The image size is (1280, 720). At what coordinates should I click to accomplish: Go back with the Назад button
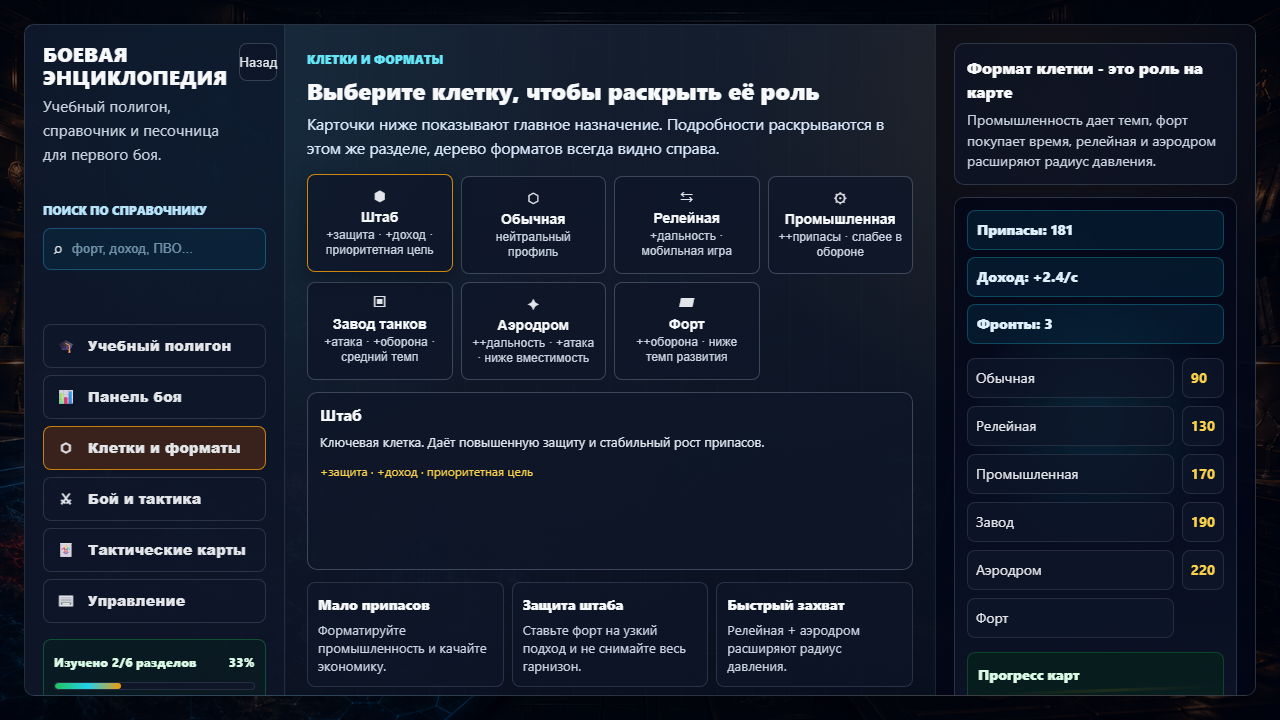click(258, 62)
